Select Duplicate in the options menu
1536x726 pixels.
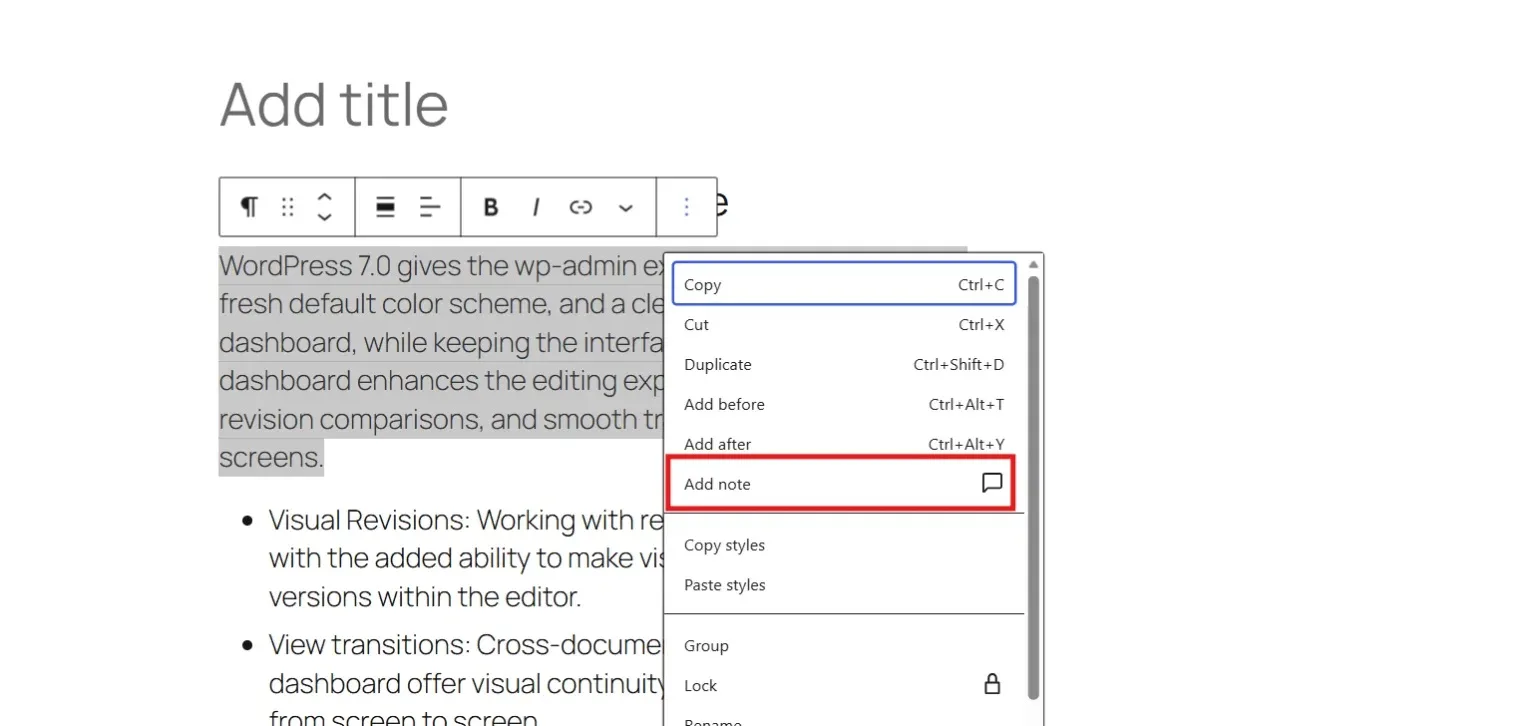pos(844,364)
